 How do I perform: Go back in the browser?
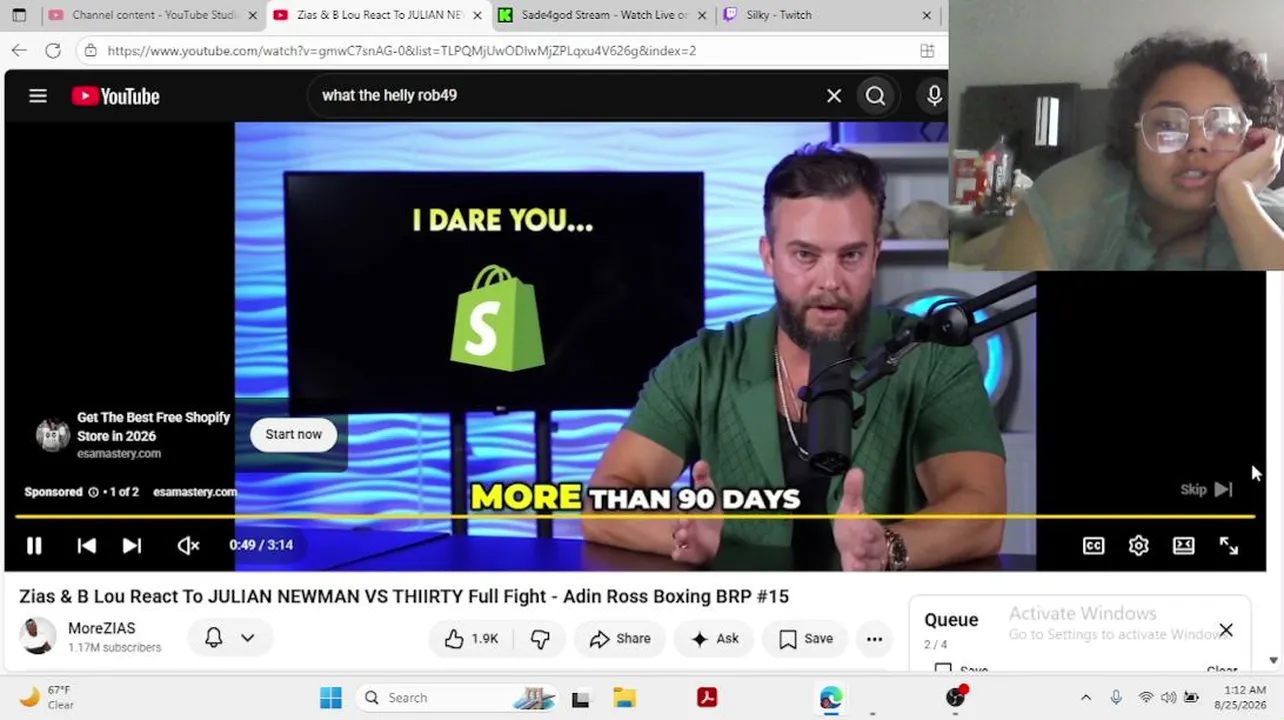[19, 50]
